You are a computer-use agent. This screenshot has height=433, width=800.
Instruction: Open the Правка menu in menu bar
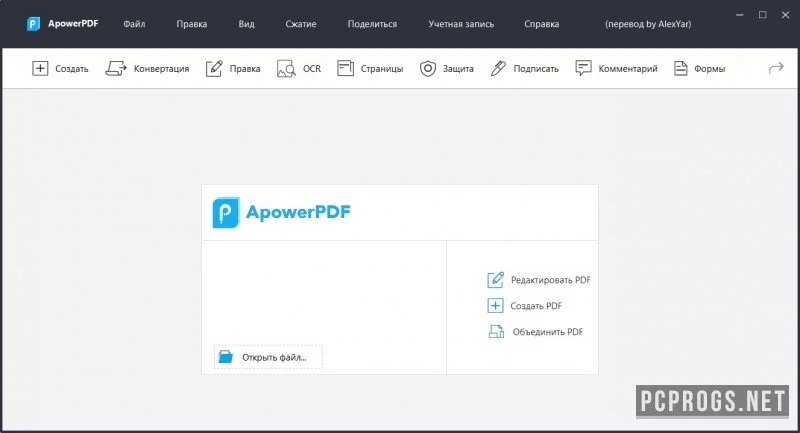pos(192,24)
